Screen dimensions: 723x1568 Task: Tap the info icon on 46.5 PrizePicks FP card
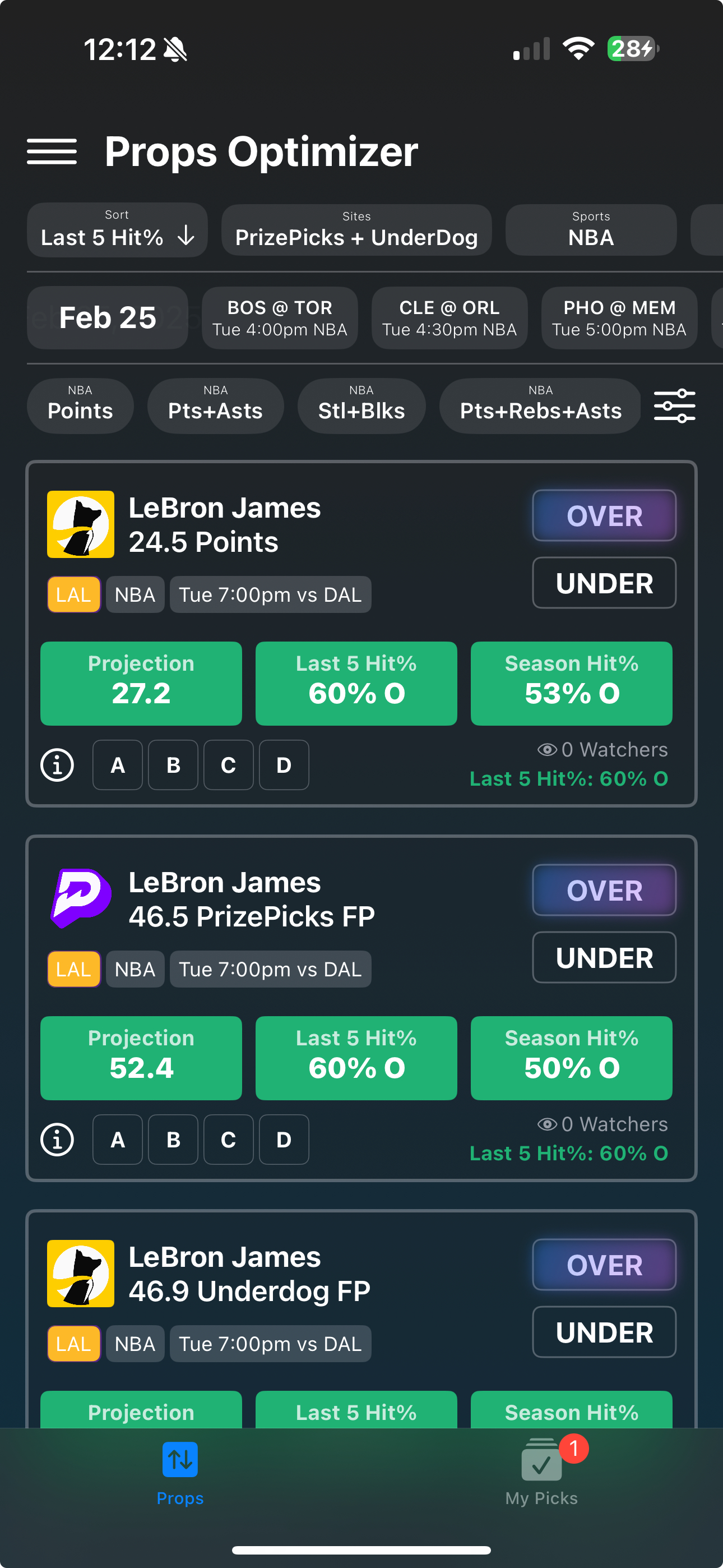point(57,1140)
